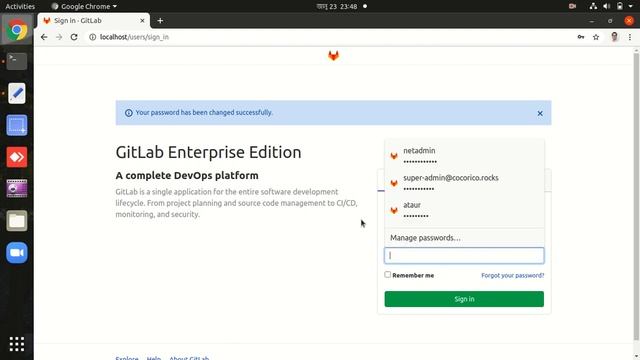
Task: Click the page vertical scrollbar
Action: (x=636, y=196)
